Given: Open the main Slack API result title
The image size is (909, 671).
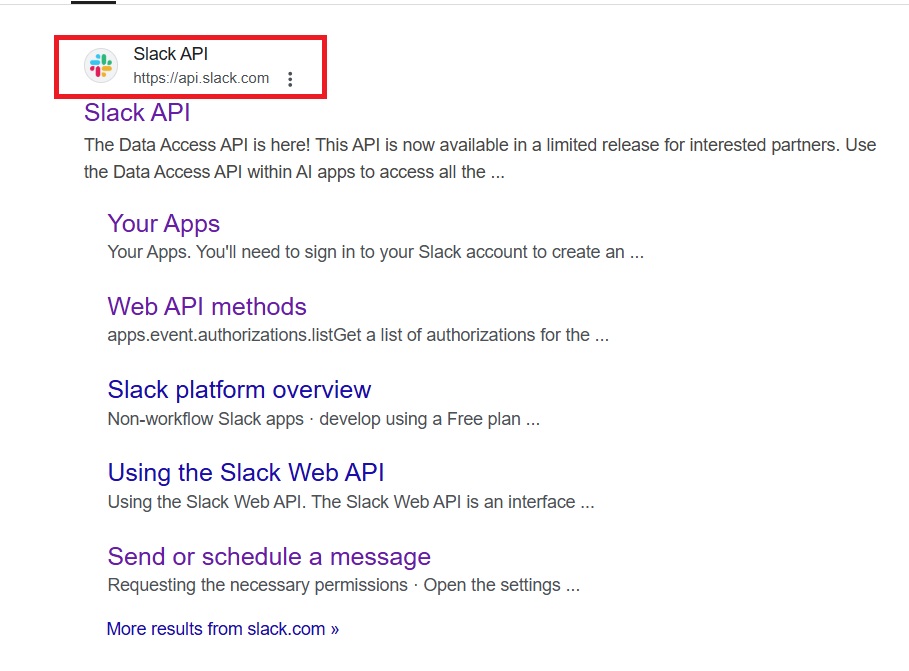Looking at the screenshot, I should click(x=137, y=113).
